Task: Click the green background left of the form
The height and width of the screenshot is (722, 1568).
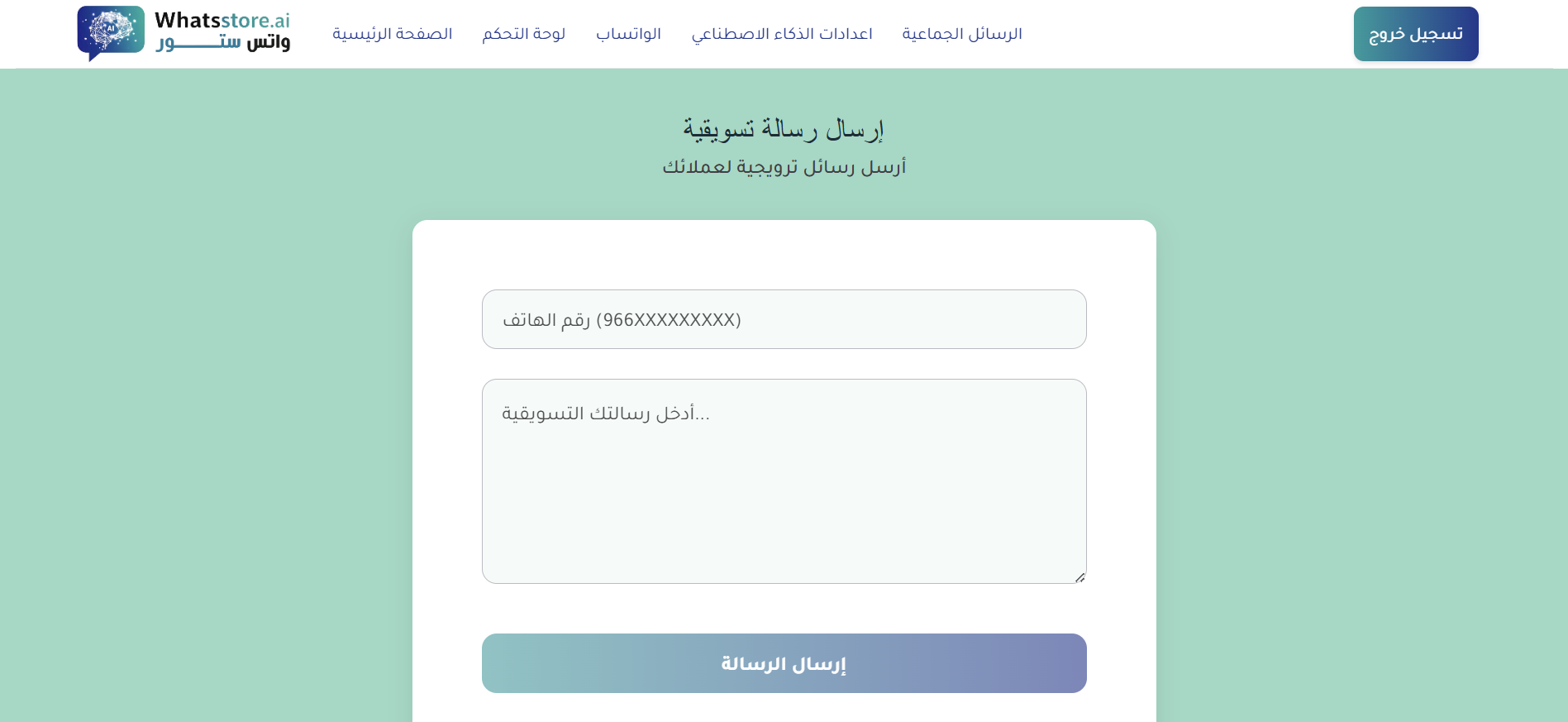Action: (207, 414)
